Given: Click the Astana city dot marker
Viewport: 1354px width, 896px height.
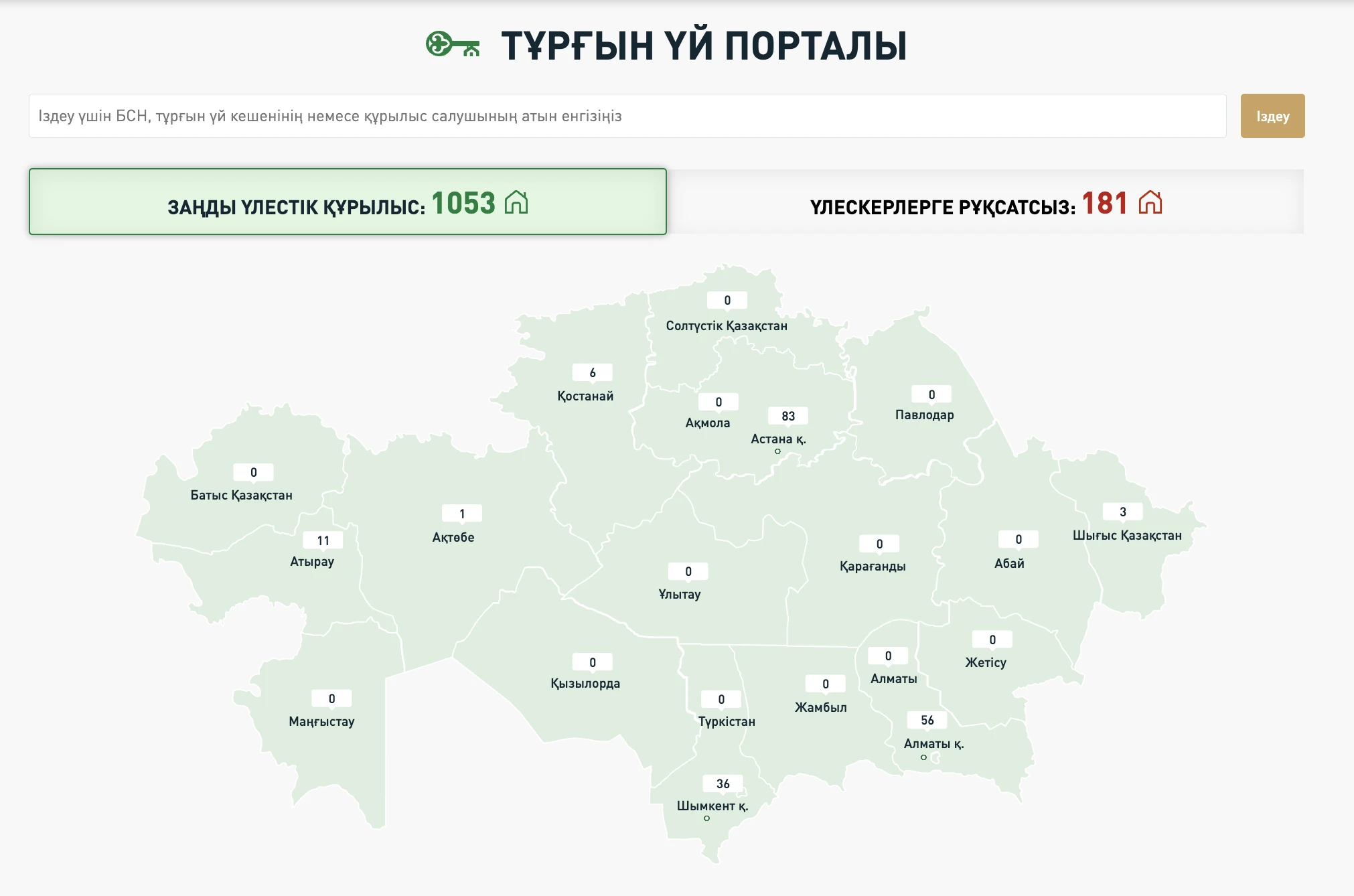Looking at the screenshot, I should click(x=777, y=451).
